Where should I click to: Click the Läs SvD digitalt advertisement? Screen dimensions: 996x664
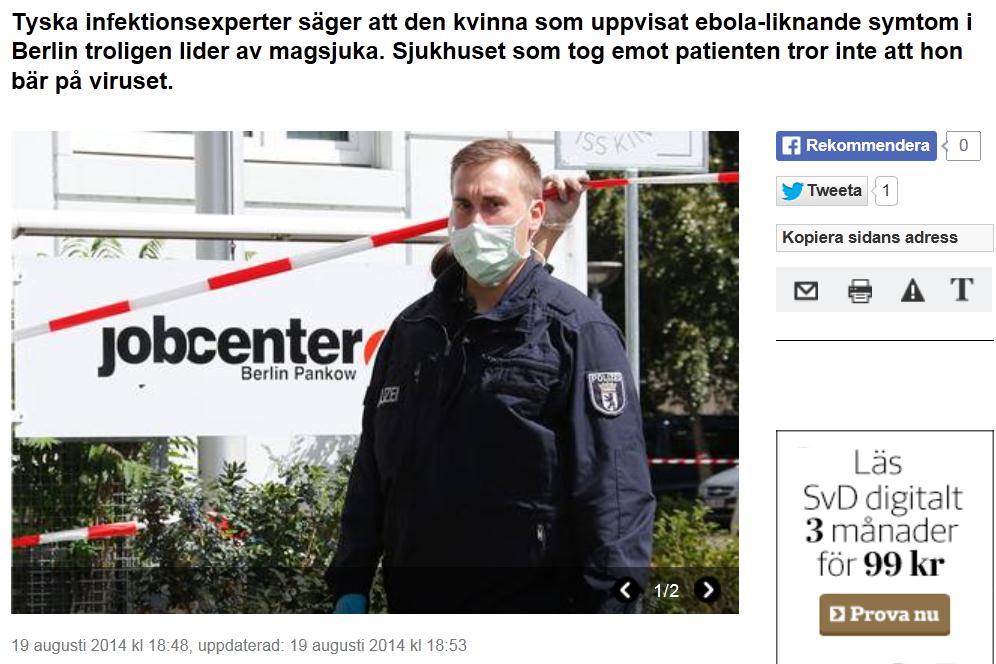coord(884,547)
